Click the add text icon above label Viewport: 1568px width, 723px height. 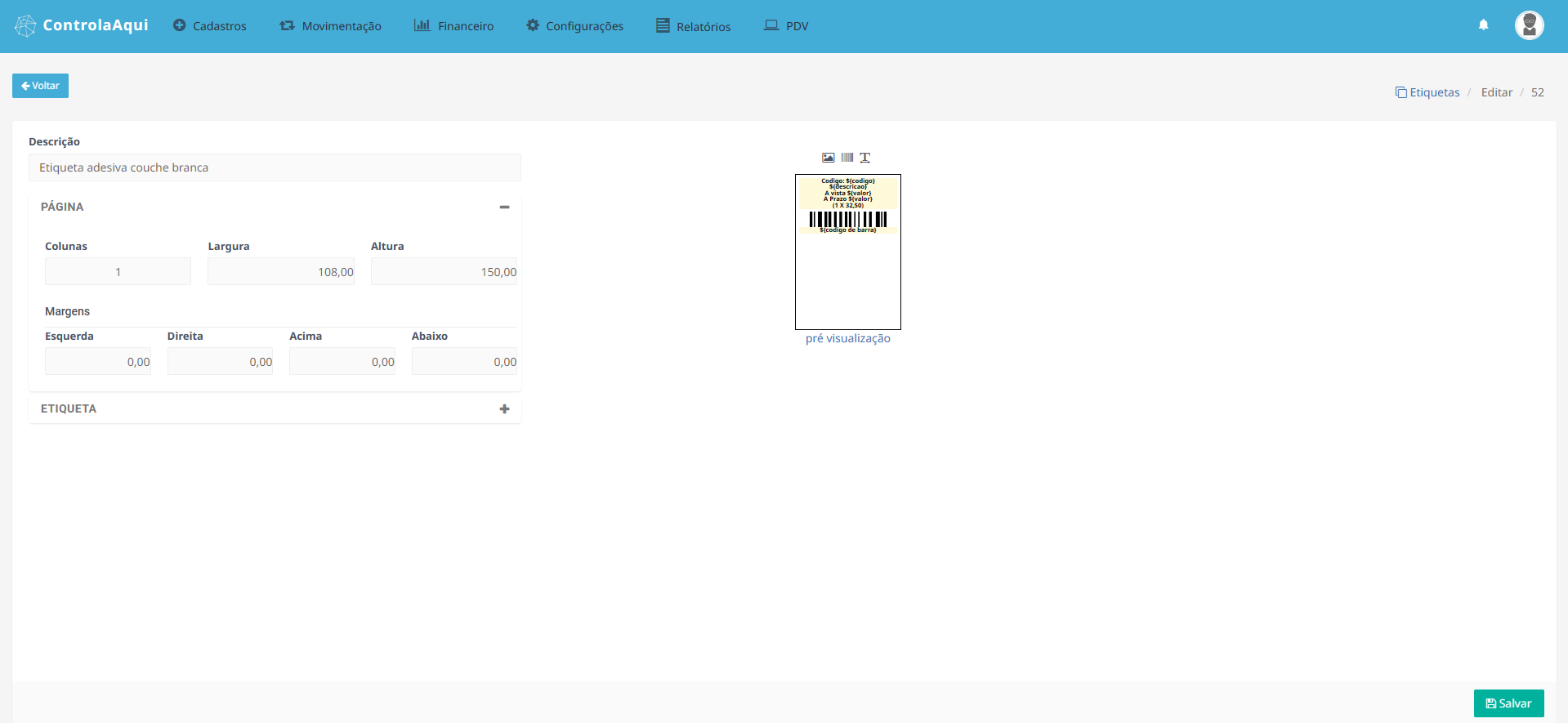pyautogui.click(x=865, y=158)
